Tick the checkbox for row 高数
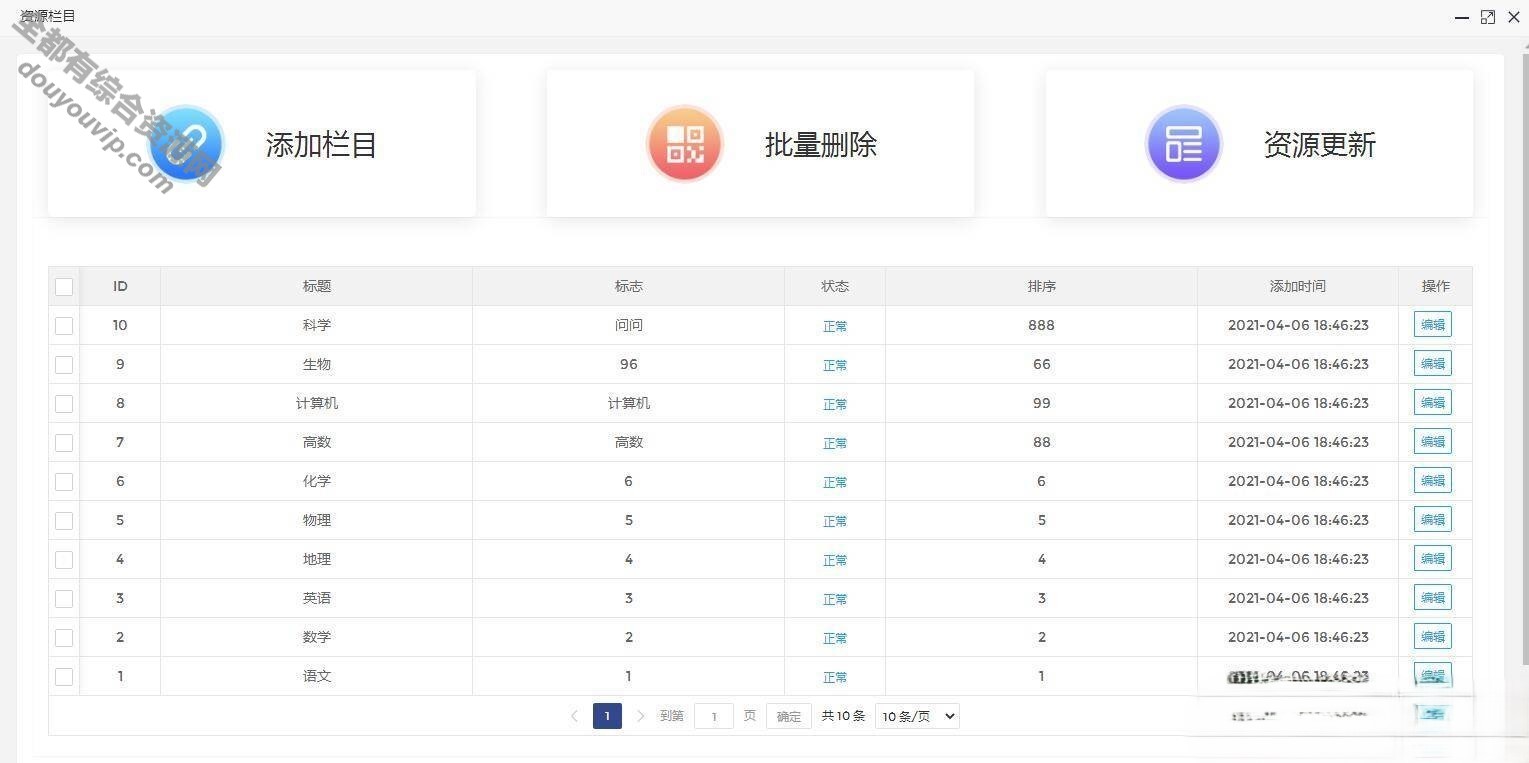Image resolution: width=1529 pixels, height=763 pixels. pos(64,443)
